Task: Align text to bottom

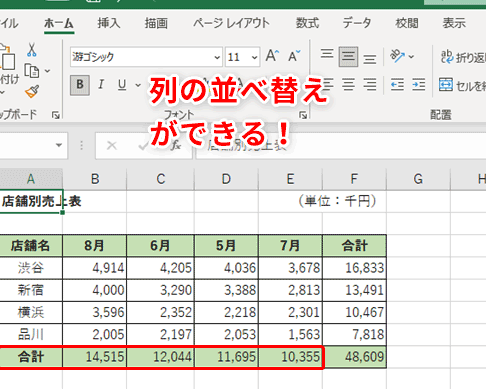Action: point(370,59)
